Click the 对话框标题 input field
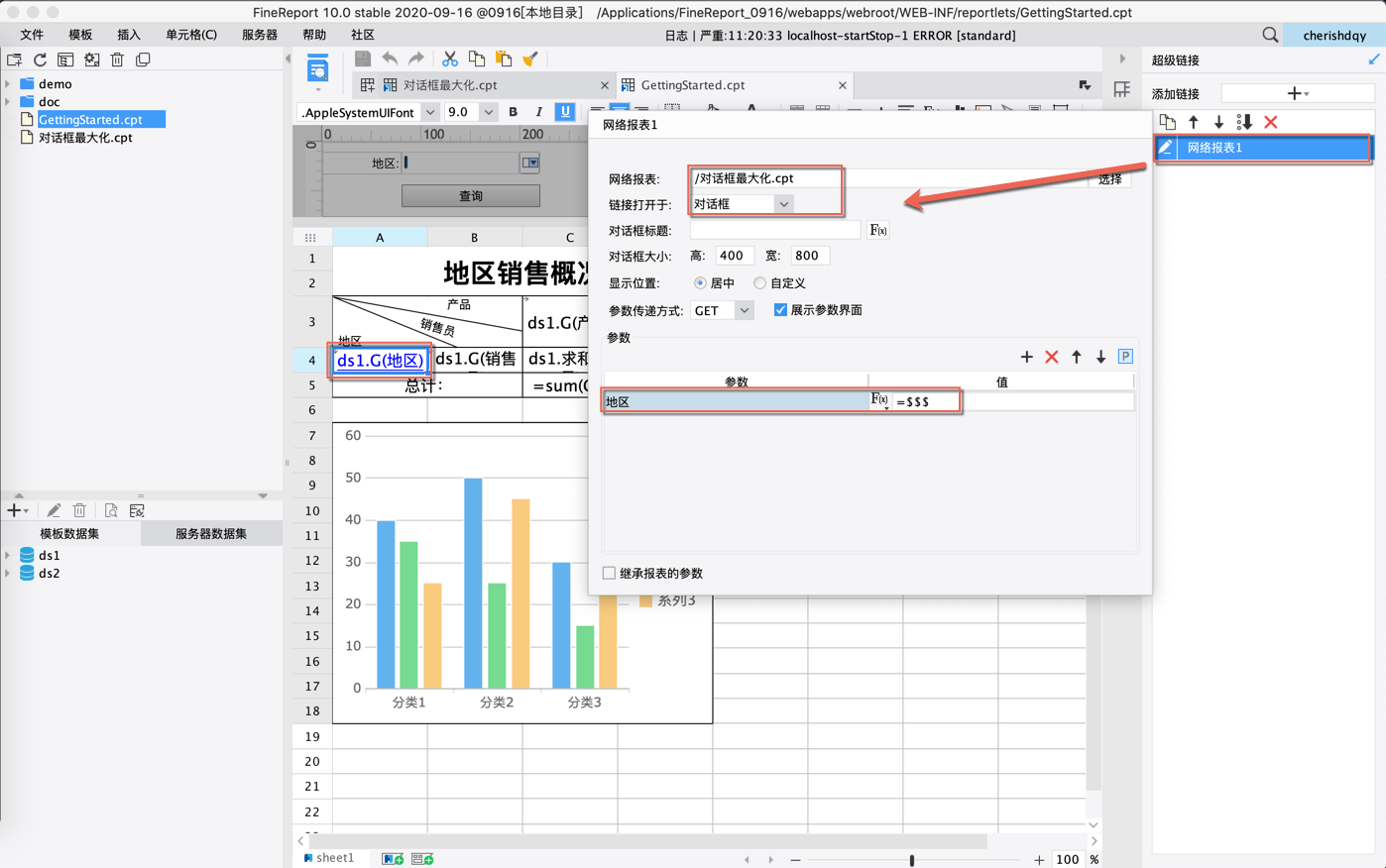 775,230
